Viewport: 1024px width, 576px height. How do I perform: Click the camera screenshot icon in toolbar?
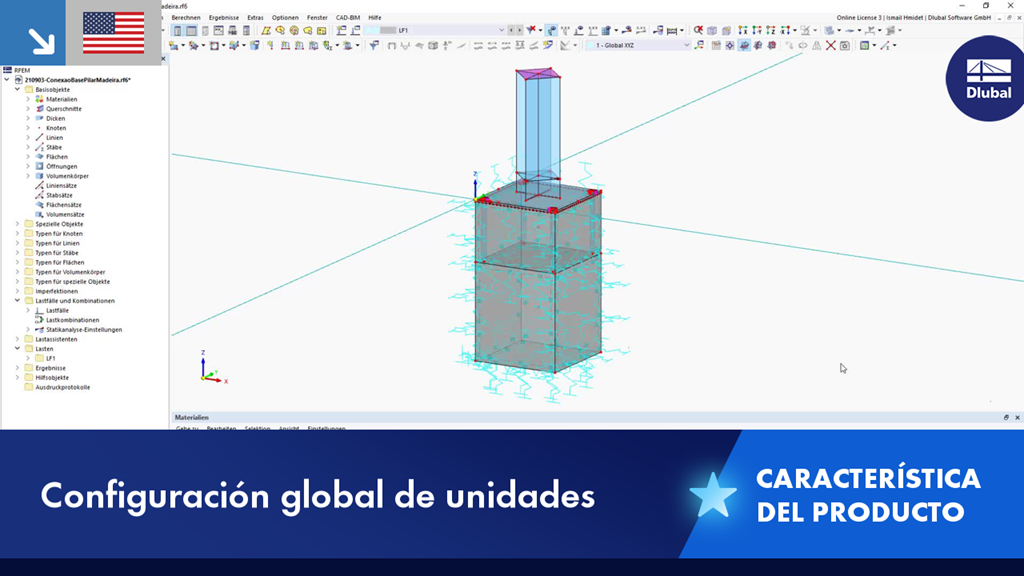[844, 45]
